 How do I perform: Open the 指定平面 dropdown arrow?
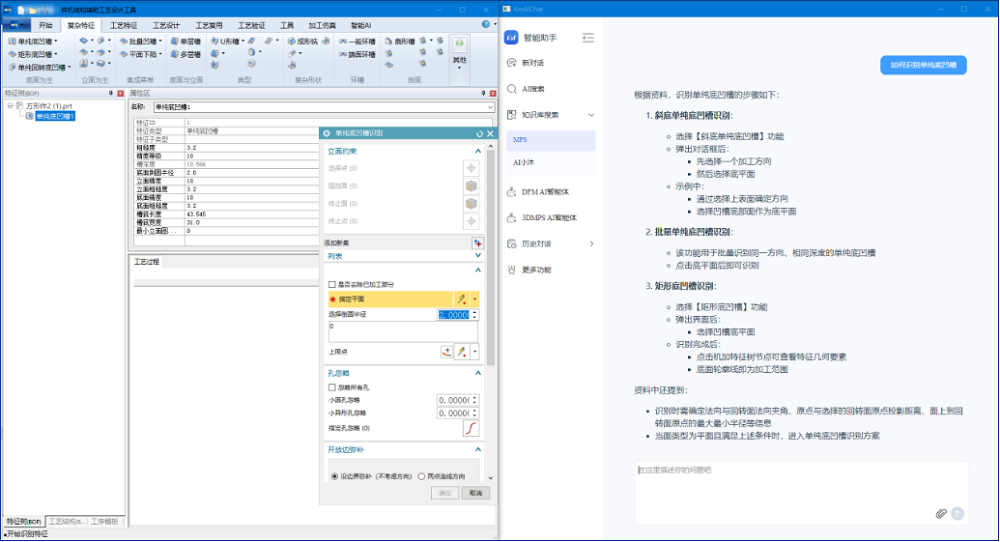pos(474,299)
